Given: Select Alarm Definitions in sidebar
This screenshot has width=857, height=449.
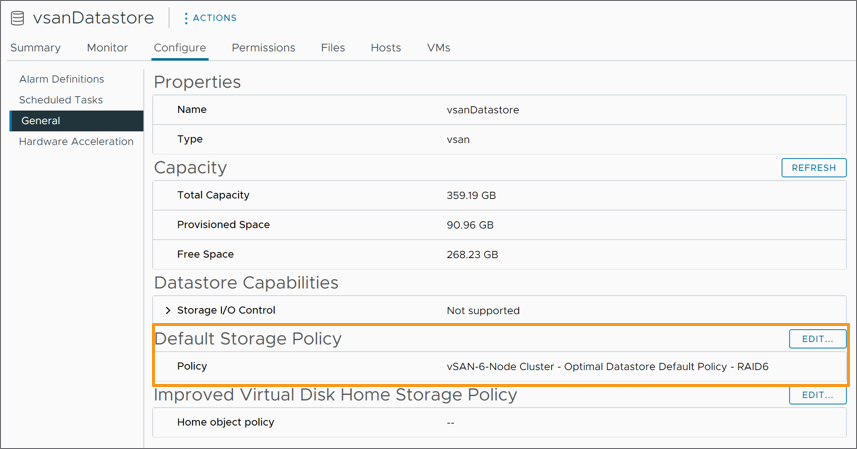Looking at the screenshot, I should [x=61, y=79].
